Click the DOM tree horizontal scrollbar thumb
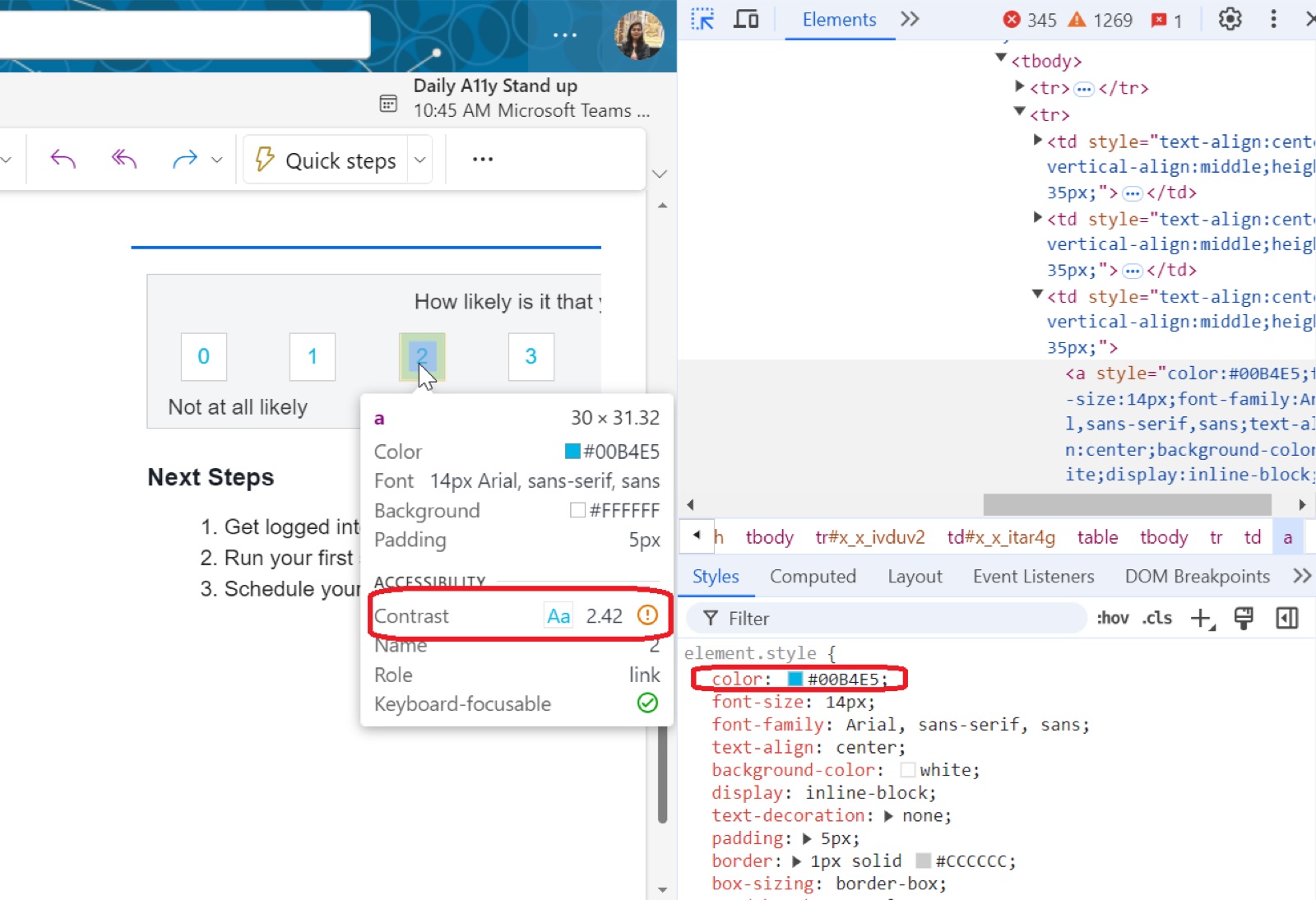Viewport: 1316px width, 900px height. click(1127, 504)
